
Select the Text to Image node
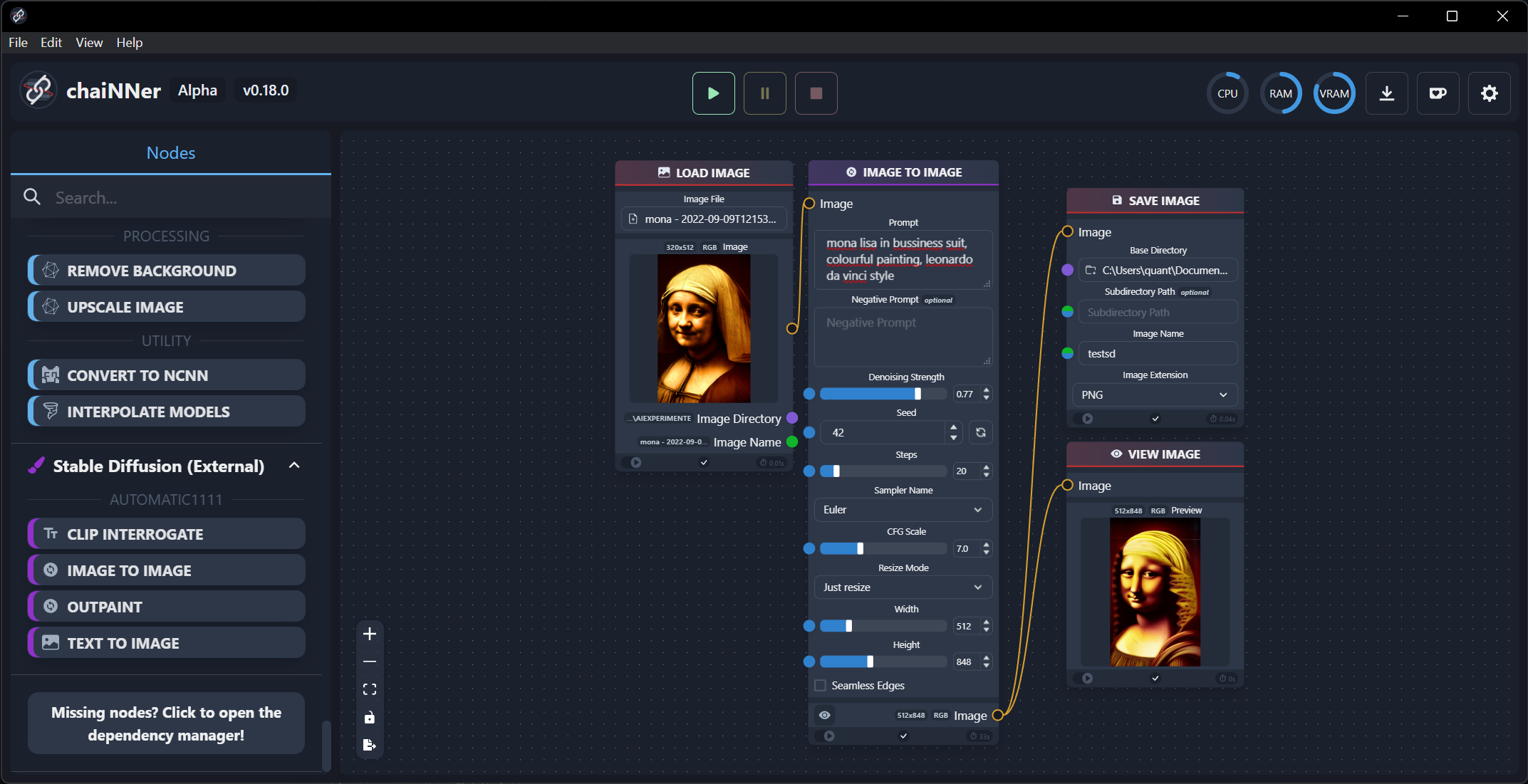pyautogui.click(x=167, y=642)
